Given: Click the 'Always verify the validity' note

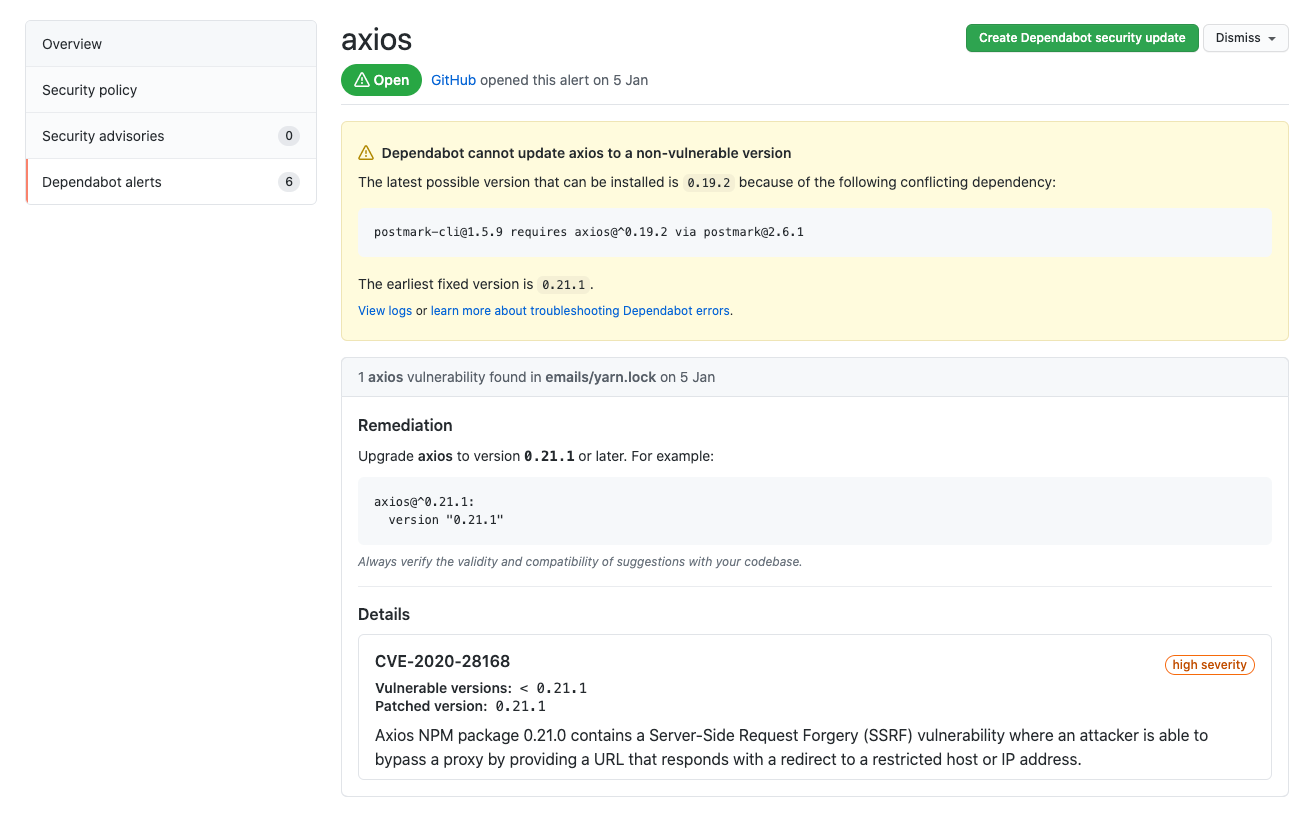Looking at the screenshot, I should pyautogui.click(x=580, y=562).
